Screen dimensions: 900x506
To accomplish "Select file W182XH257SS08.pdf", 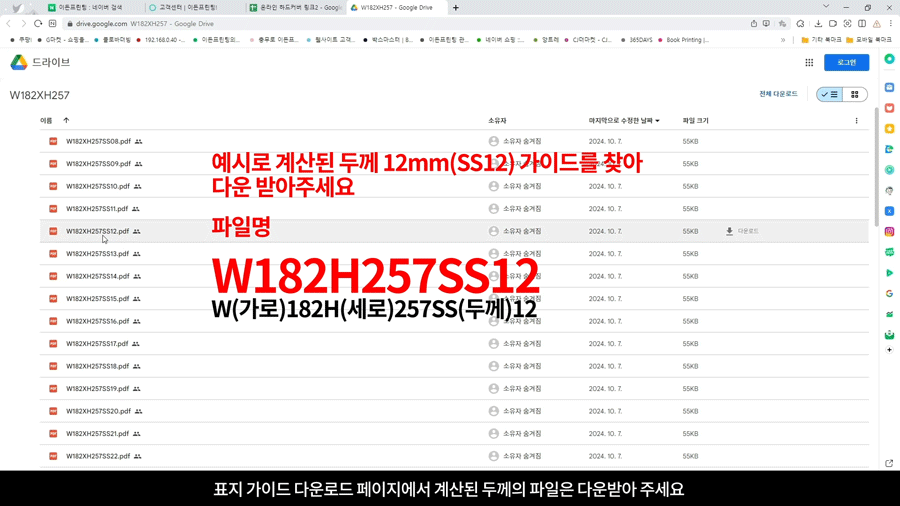I will (98, 141).
